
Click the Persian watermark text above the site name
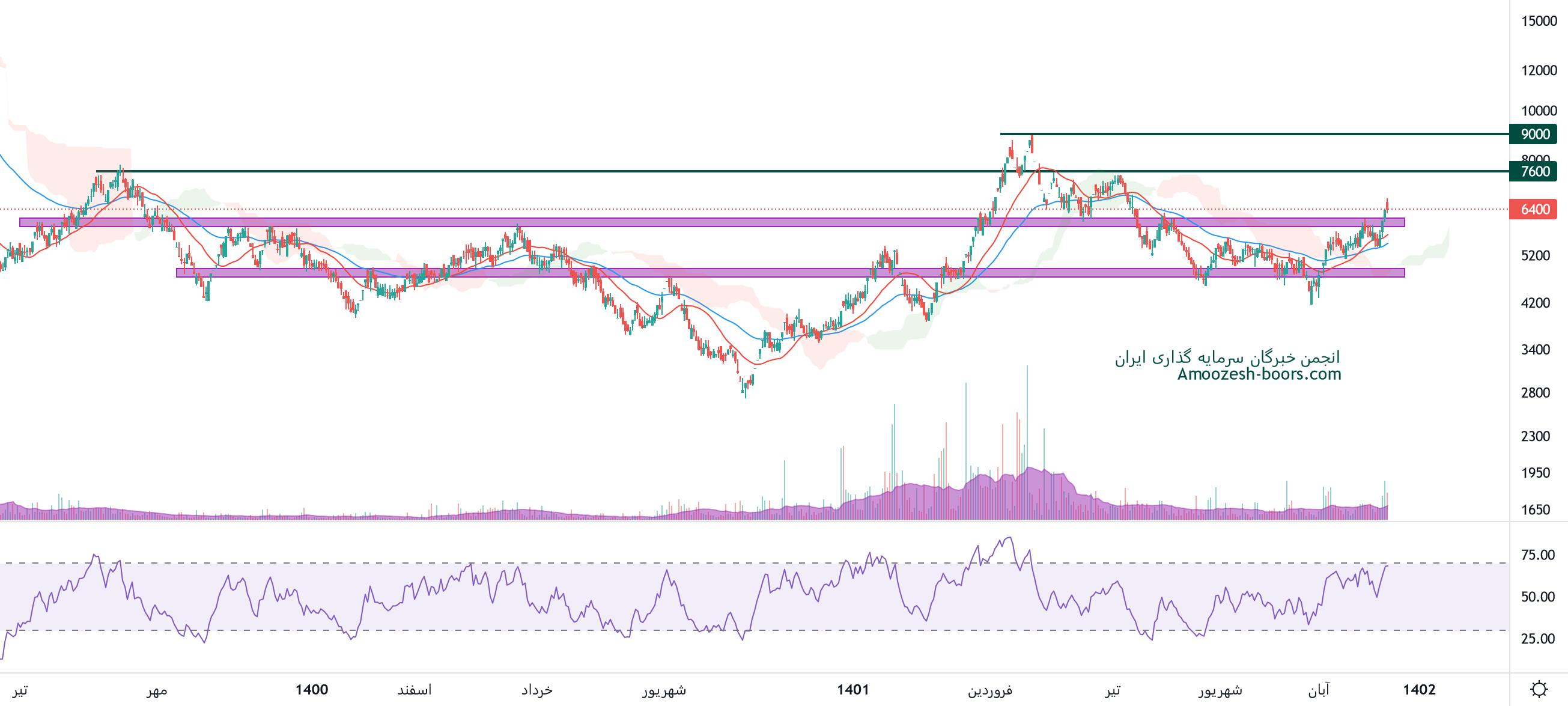tap(1227, 358)
